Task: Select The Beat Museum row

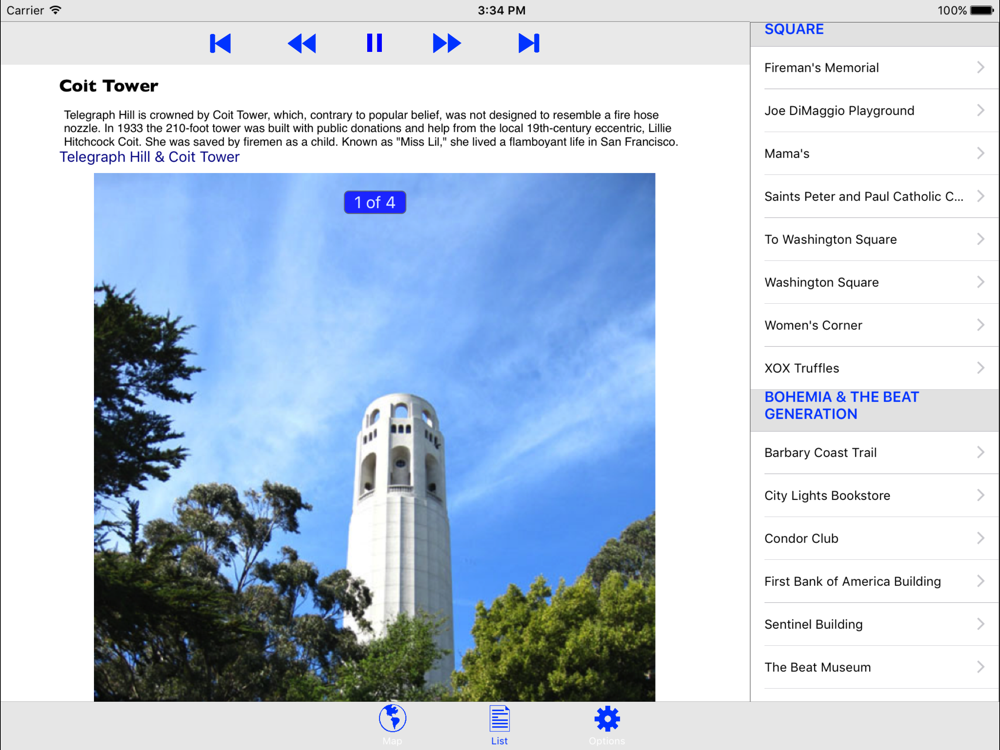Action: tap(875, 667)
